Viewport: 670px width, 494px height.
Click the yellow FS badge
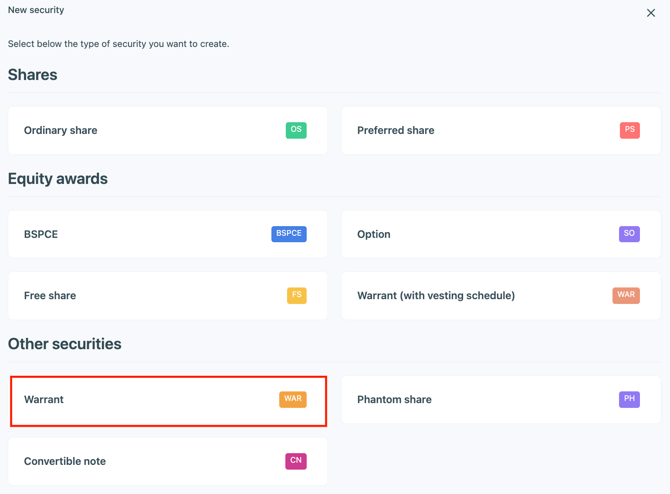click(x=297, y=296)
